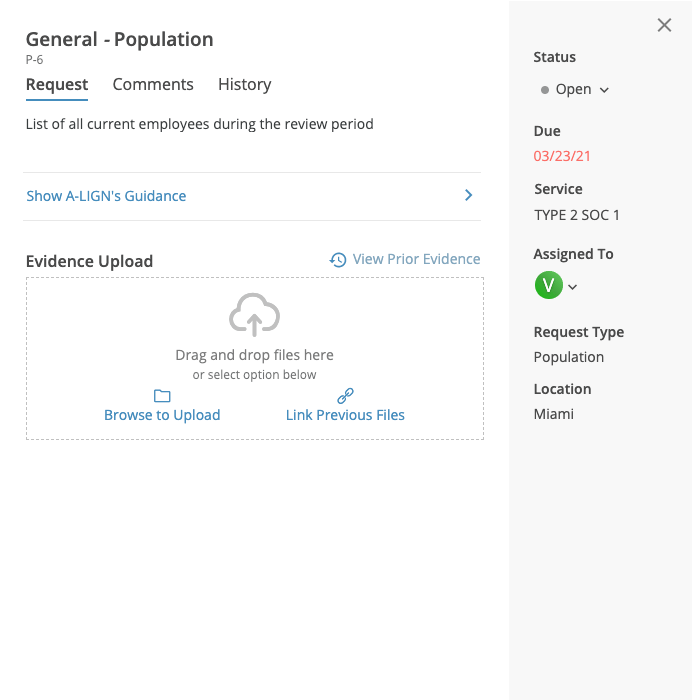Open the Assigned To dropdown arrow
692x700 pixels.
point(573,288)
